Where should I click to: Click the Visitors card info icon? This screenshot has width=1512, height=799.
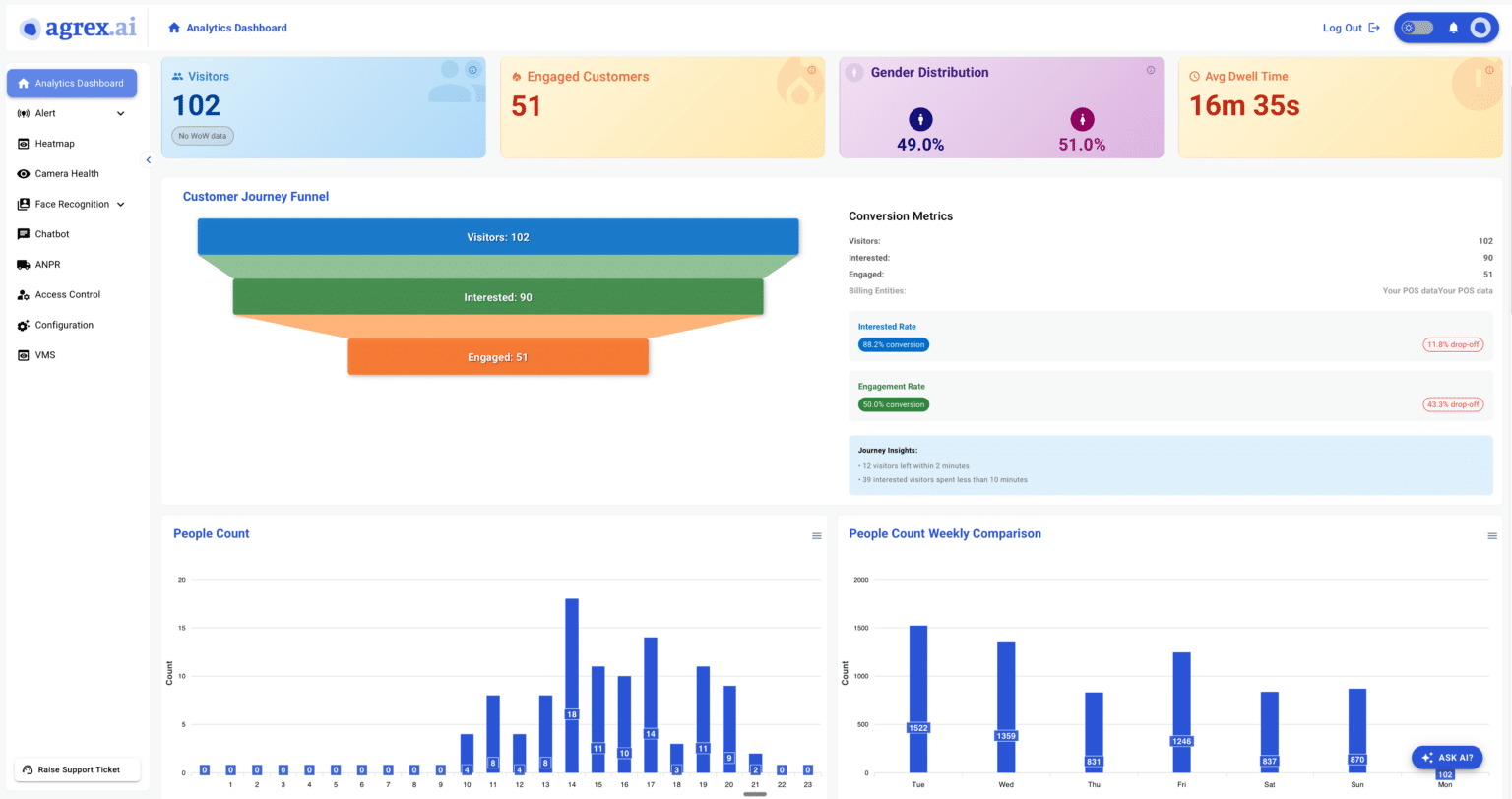point(472,71)
